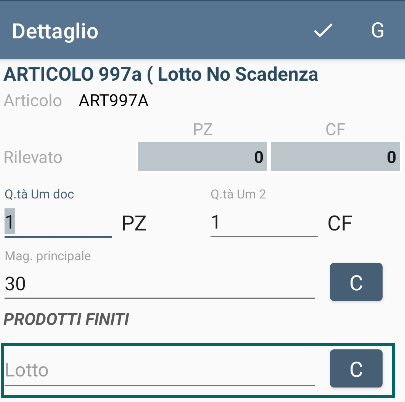The width and height of the screenshot is (405, 402).
Task: Tap the C button beside Mag. principale
Action: 356,282
